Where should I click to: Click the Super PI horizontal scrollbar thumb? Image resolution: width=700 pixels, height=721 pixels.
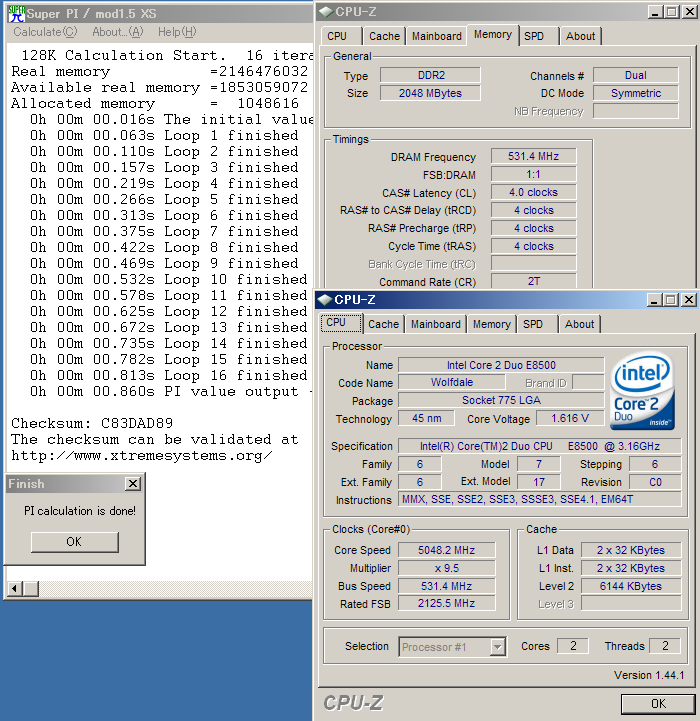pos(31,589)
